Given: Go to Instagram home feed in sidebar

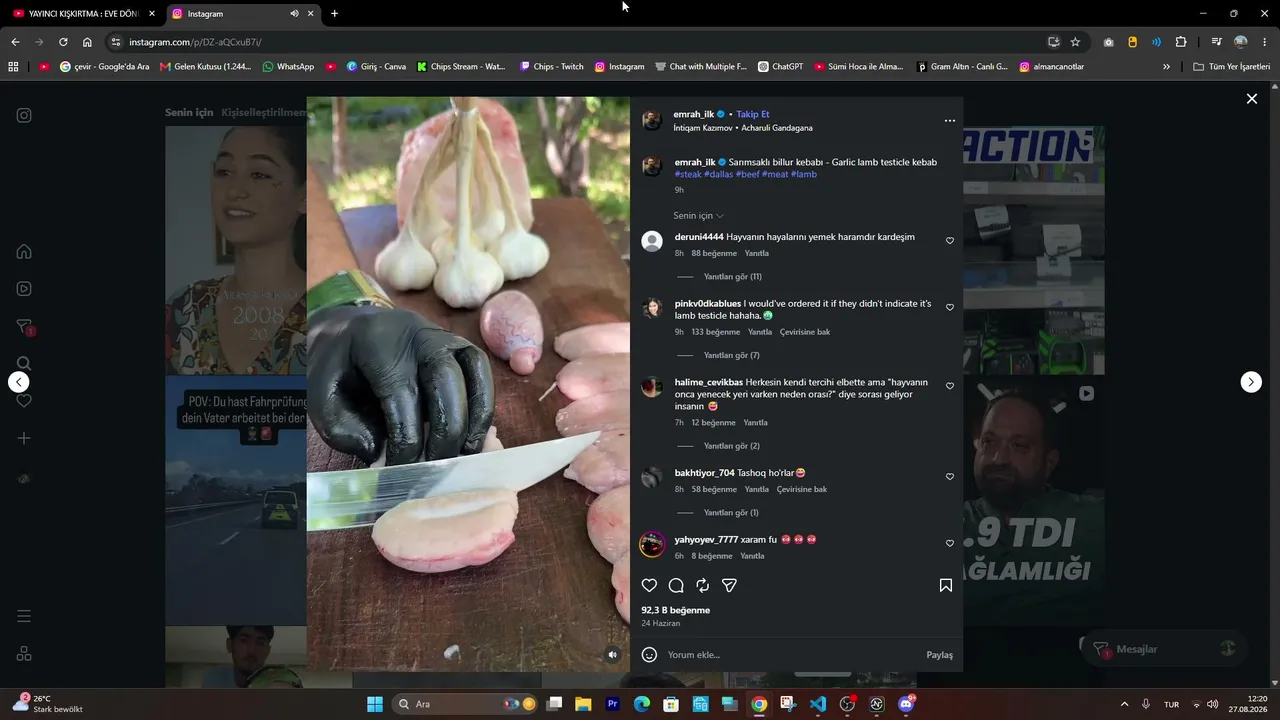Looking at the screenshot, I should pyautogui.click(x=24, y=251).
